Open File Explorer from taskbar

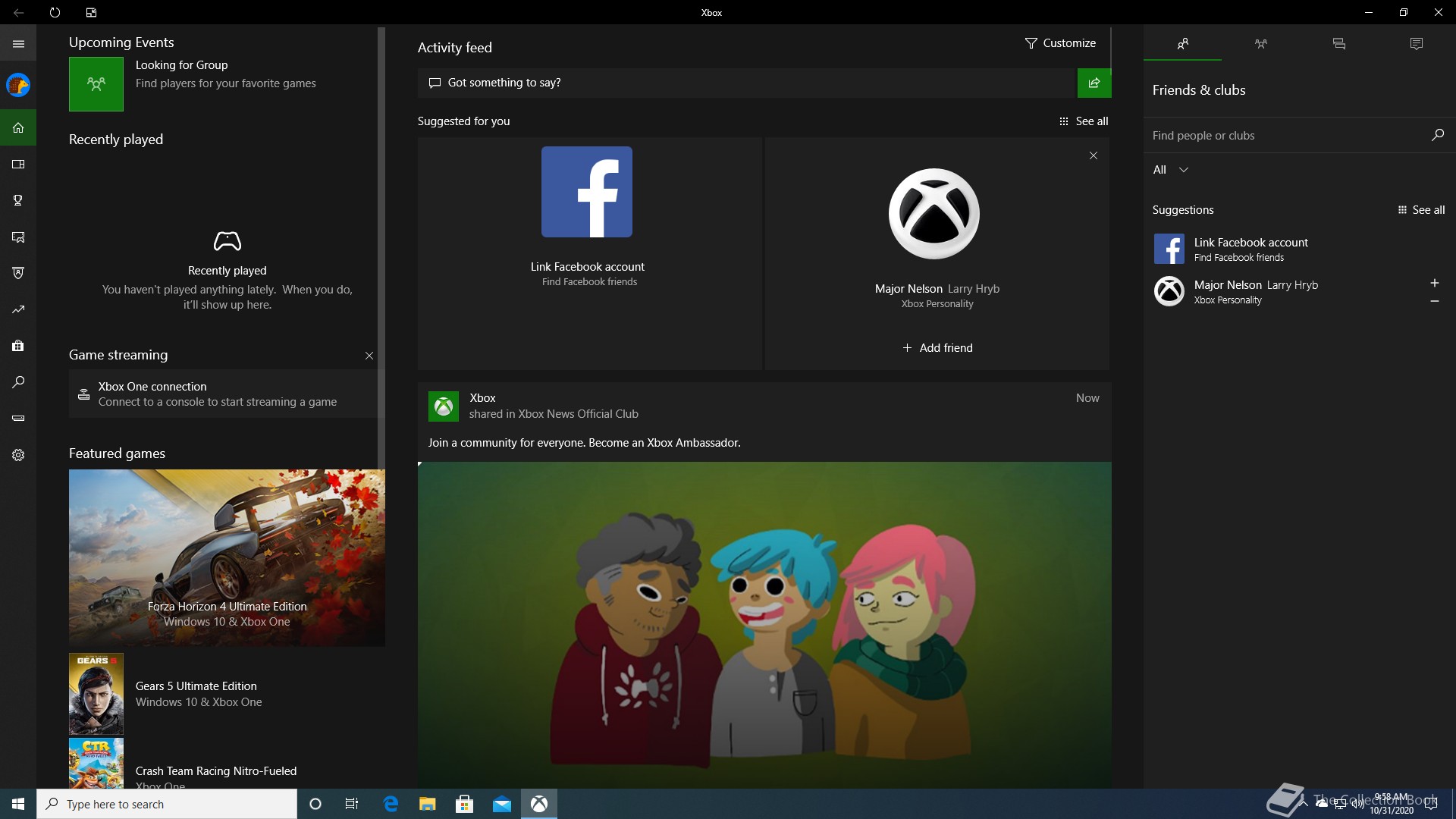point(428,804)
